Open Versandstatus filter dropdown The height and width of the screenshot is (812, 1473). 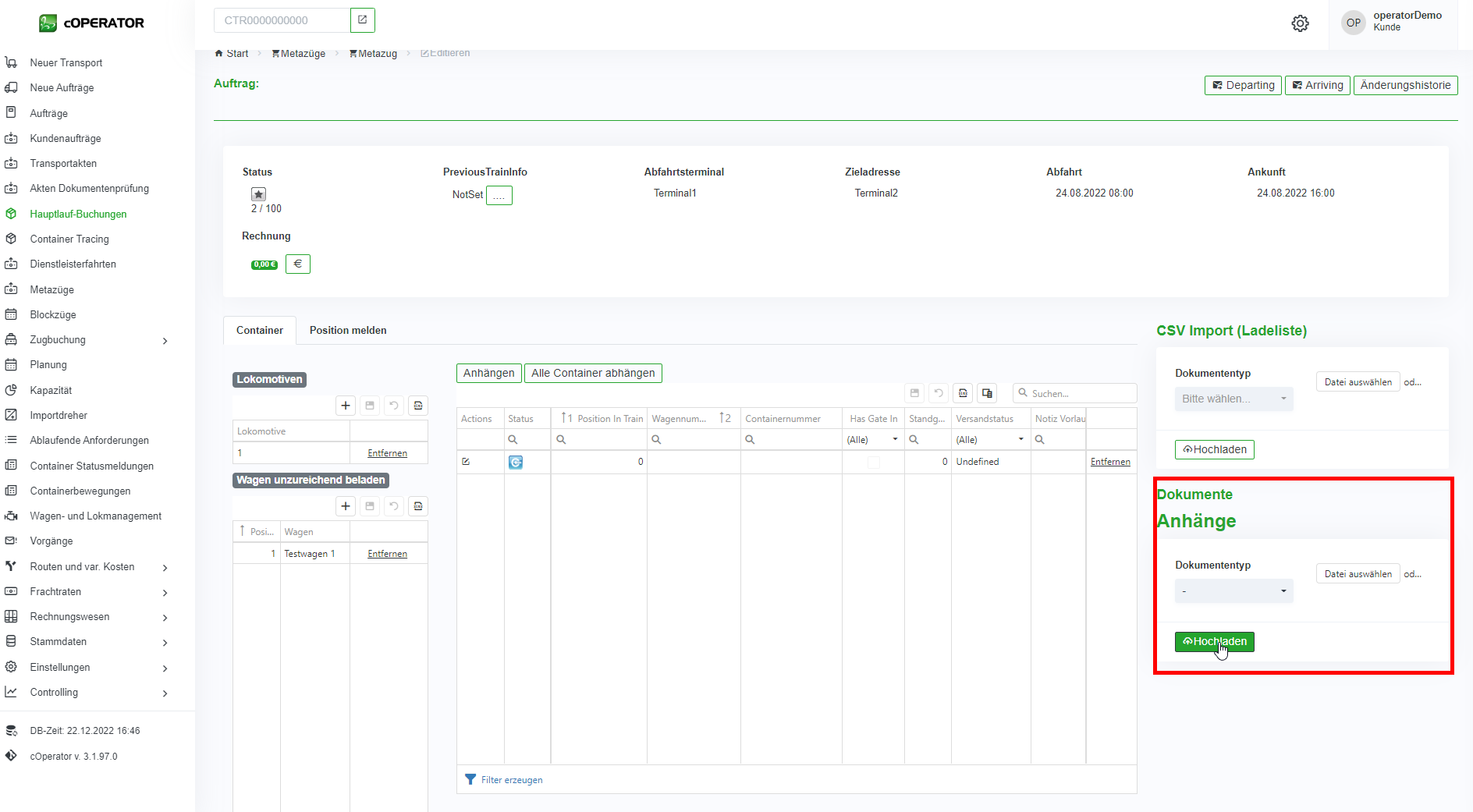(1020, 440)
